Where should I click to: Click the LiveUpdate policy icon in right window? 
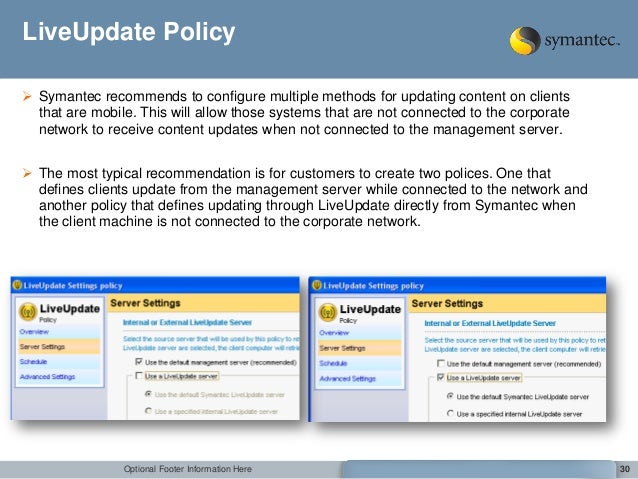click(328, 313)
